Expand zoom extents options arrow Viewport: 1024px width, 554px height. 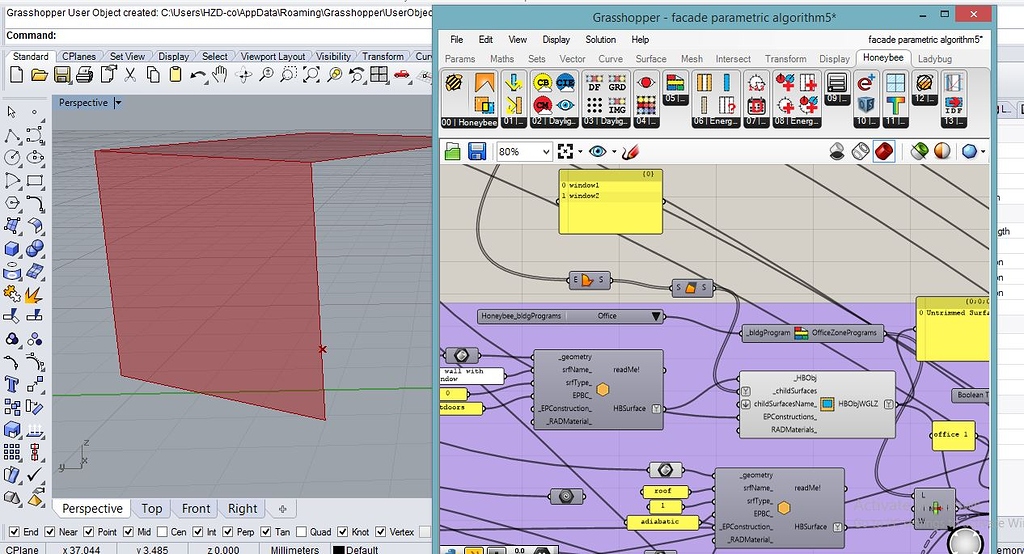point(580,152)
